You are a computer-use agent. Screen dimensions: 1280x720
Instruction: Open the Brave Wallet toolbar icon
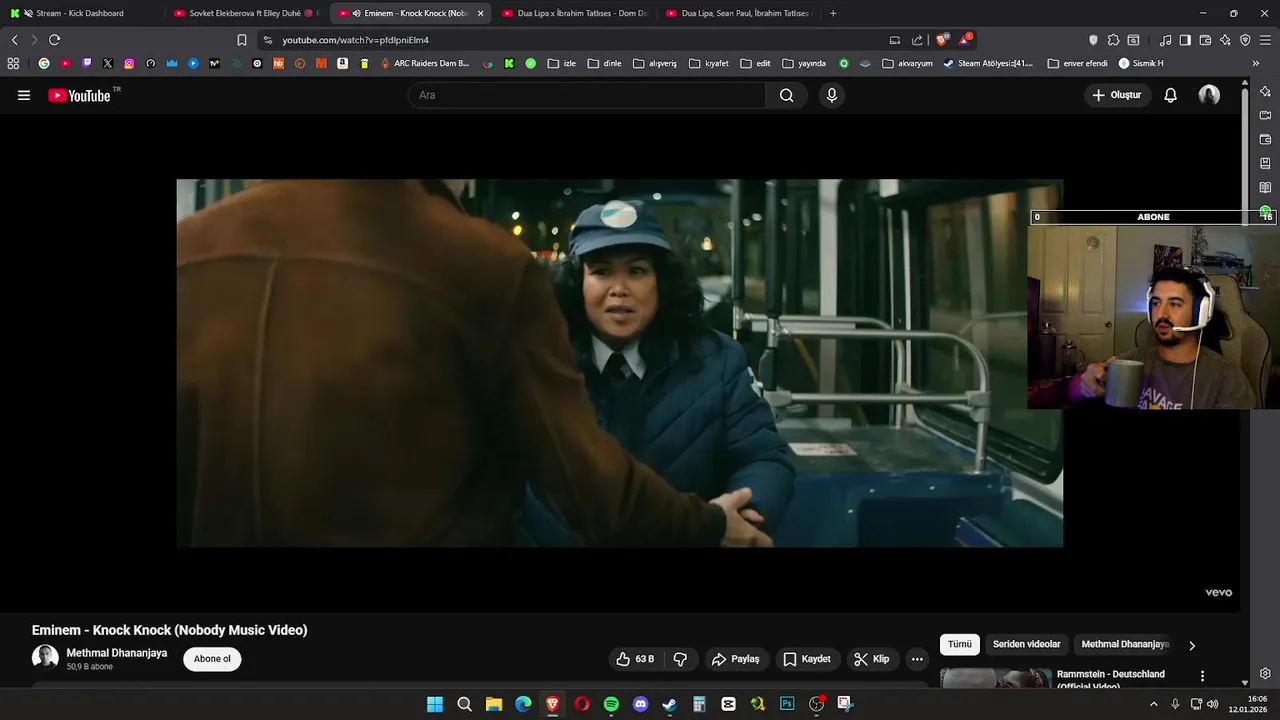(1205, 40)
